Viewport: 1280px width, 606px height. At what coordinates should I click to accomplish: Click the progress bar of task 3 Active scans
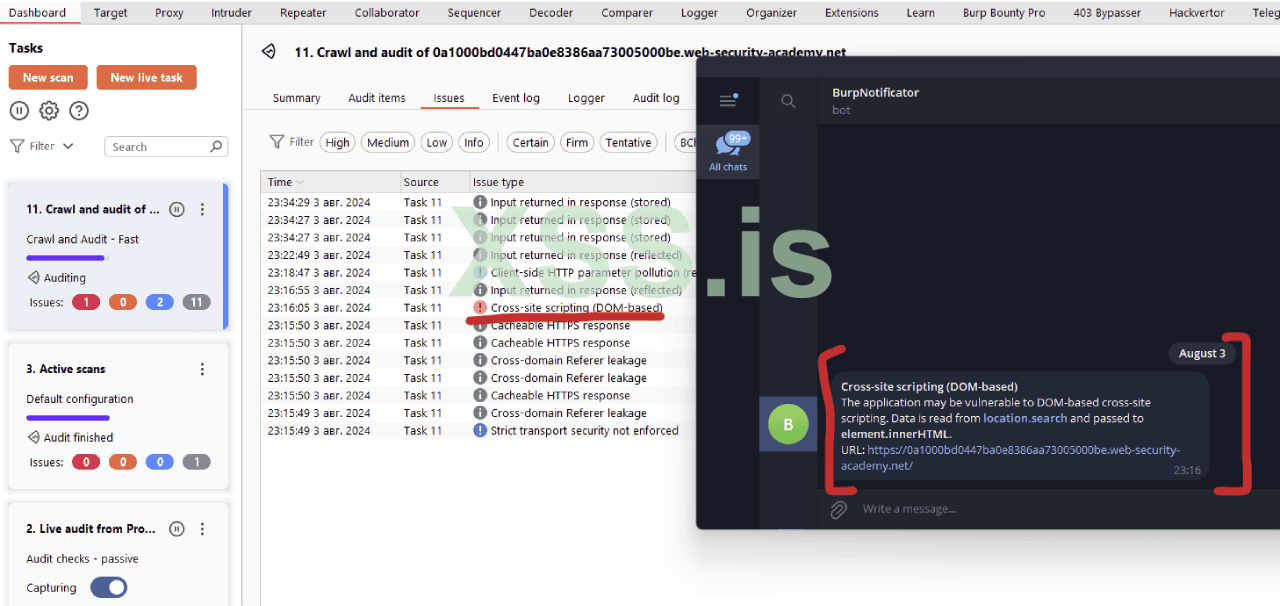coord(67,418)
